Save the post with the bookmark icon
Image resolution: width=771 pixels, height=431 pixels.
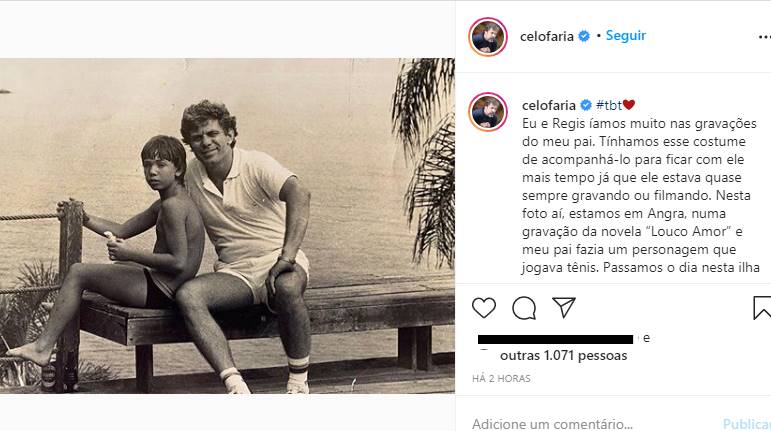click(x=761, y=307)
